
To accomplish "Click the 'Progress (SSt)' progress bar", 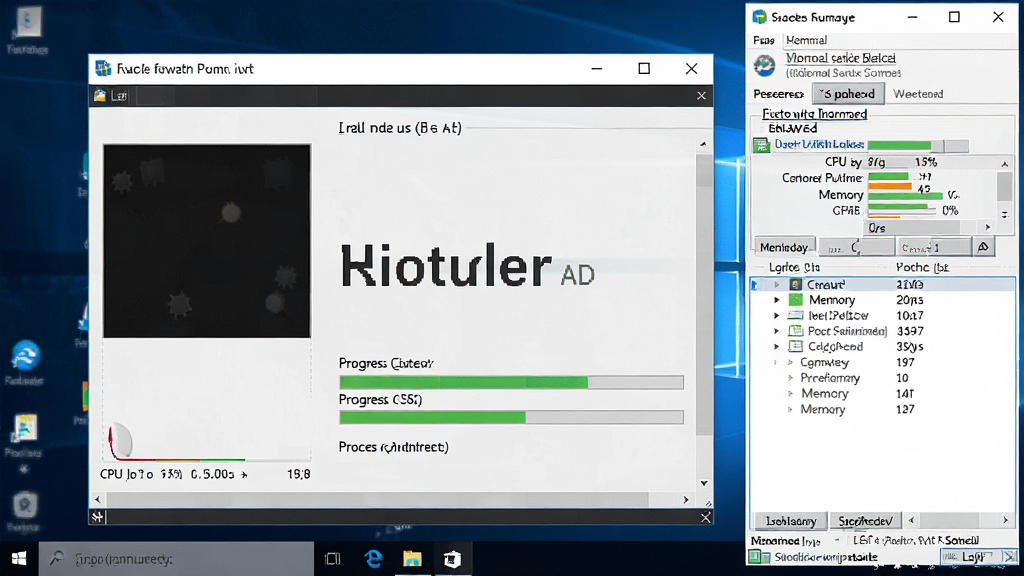I will pos(511,417).
